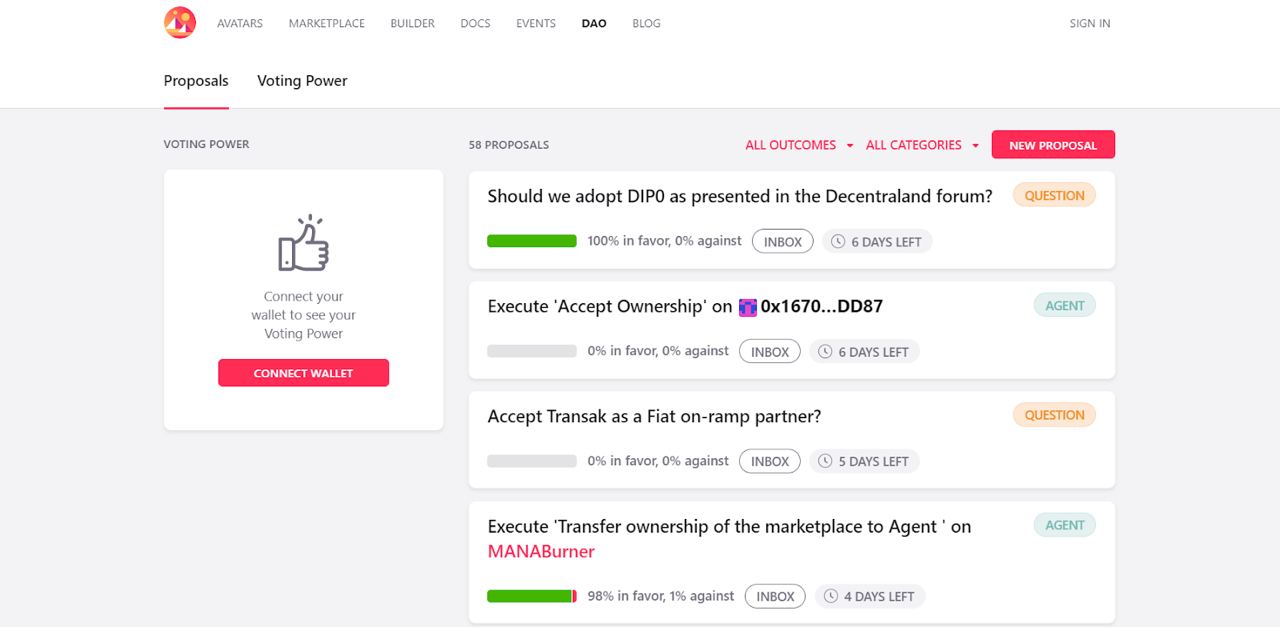Click the Question badge on the DIP0 proposal

(1054, 196)
